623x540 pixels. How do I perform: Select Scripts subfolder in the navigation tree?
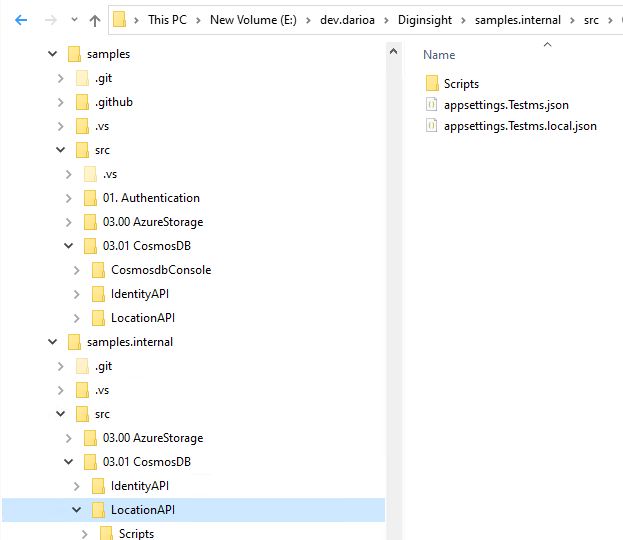pyautogui.click(x=136, y=534)
